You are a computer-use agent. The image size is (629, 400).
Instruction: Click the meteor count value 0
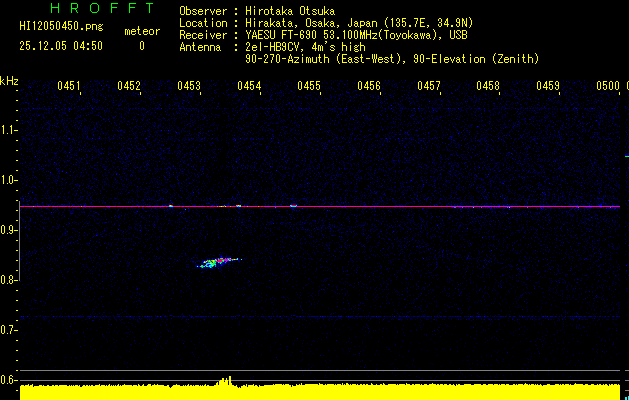(x=141, y=46)
